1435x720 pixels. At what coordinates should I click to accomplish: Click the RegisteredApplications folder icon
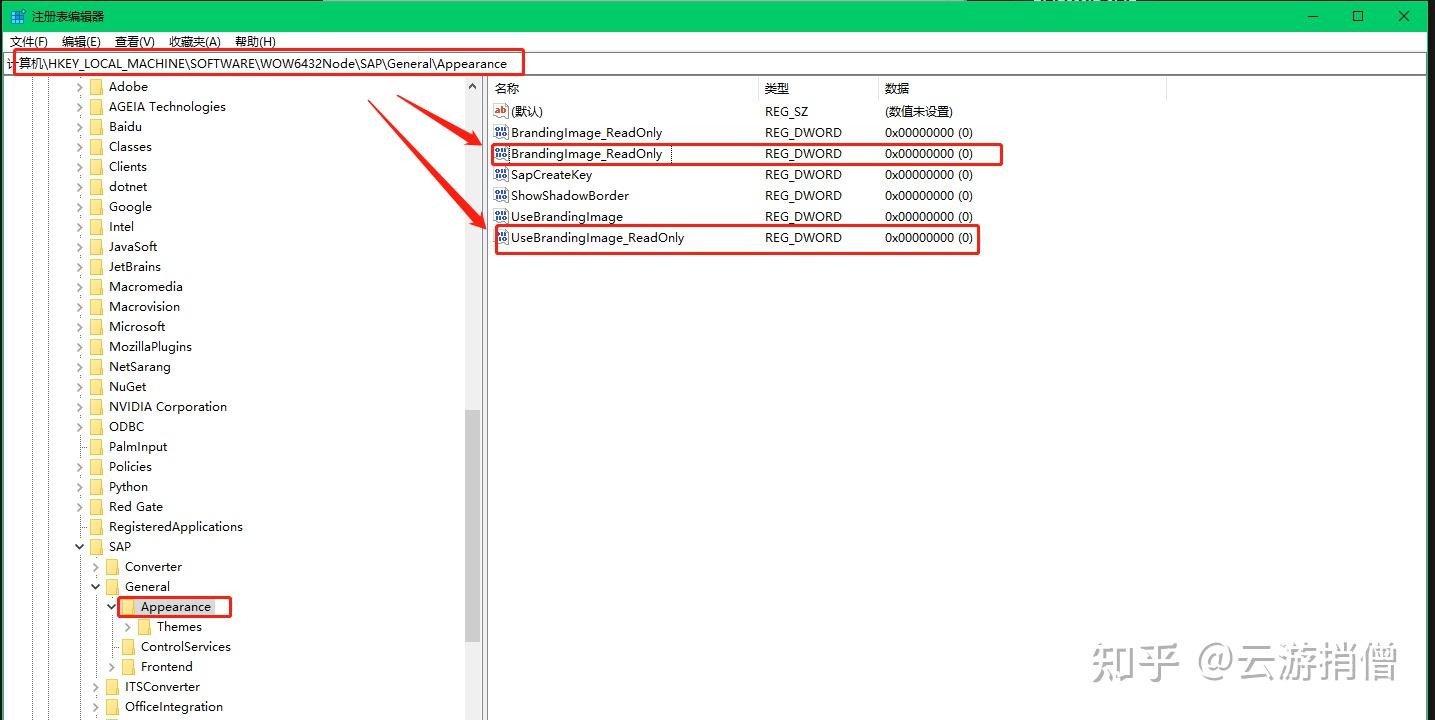coord(96,527)
